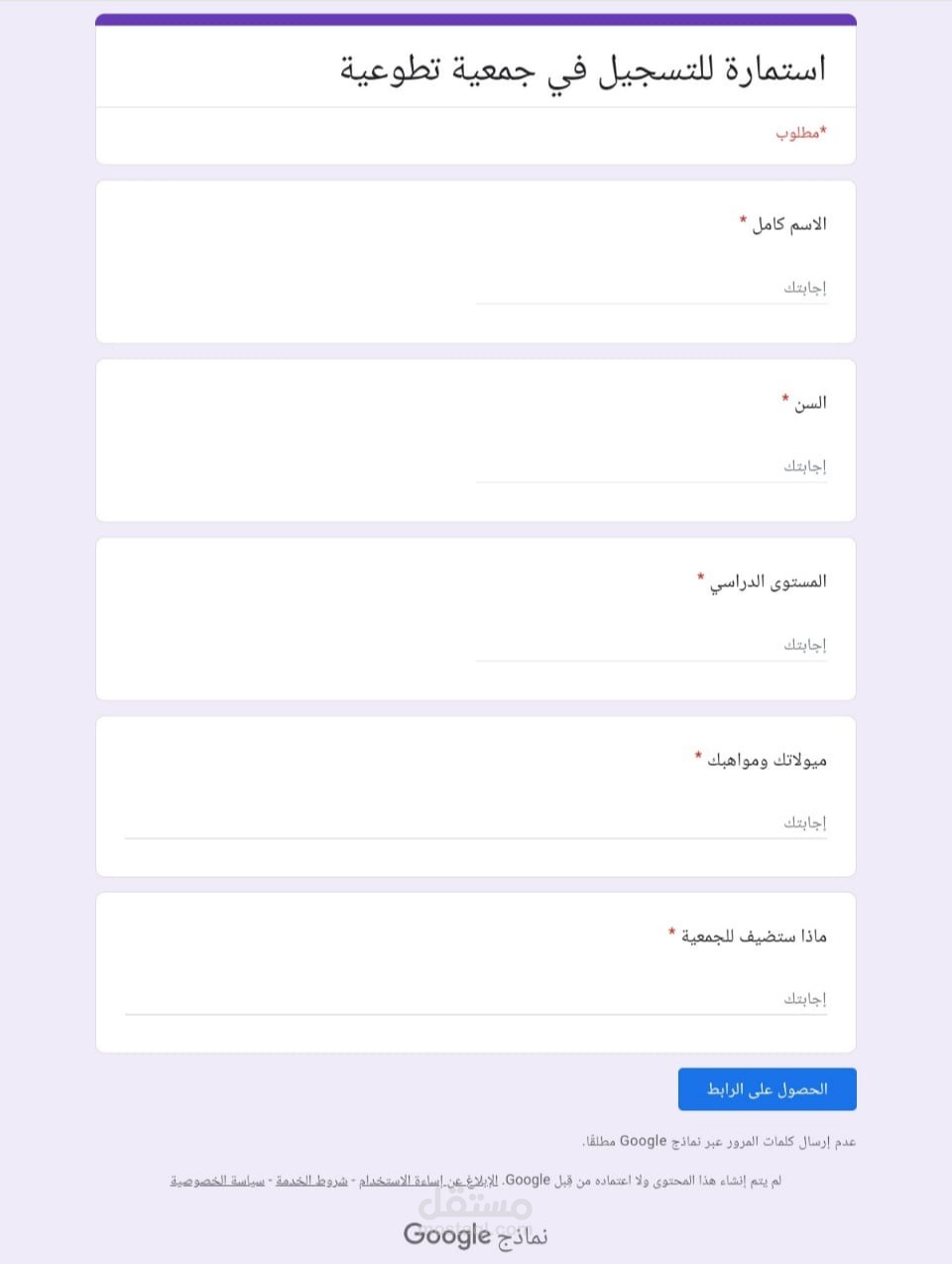
Task: Click the ماذا ستضيف للجمعية question label
Action: pyautogui.click(x=753, y=937)
